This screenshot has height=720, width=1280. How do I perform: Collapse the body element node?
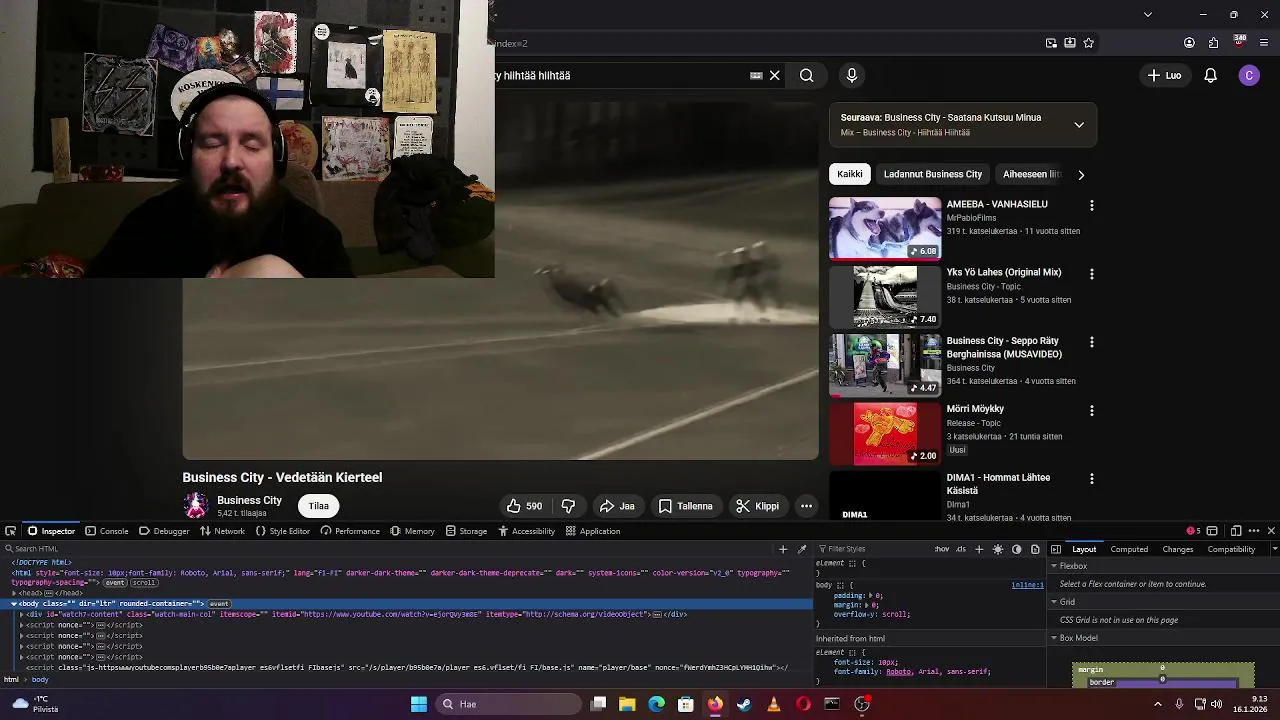point(14,604)
